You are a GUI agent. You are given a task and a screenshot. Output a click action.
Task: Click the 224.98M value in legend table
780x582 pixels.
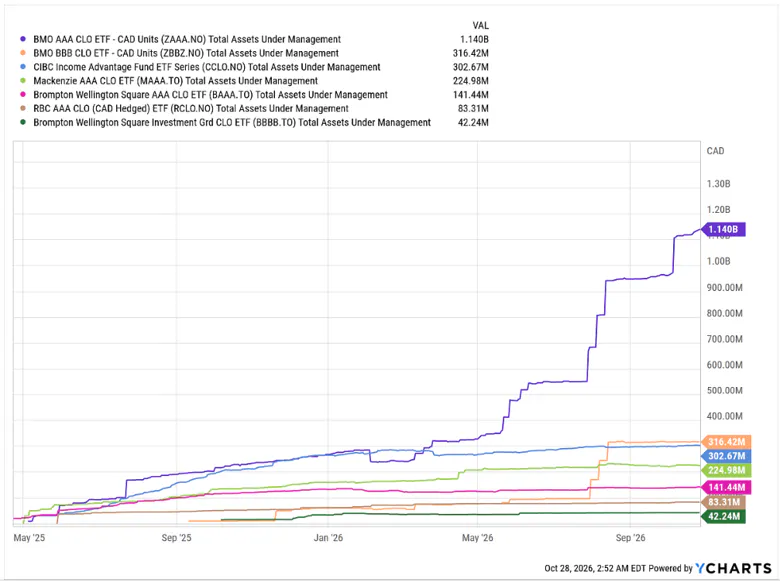tap(471, 81)
